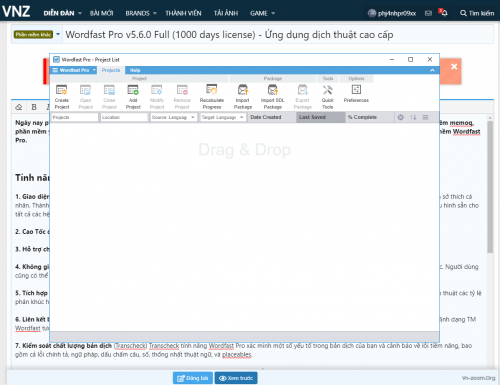Open the user profile phj4nhpr09xx

pos(392,13)
